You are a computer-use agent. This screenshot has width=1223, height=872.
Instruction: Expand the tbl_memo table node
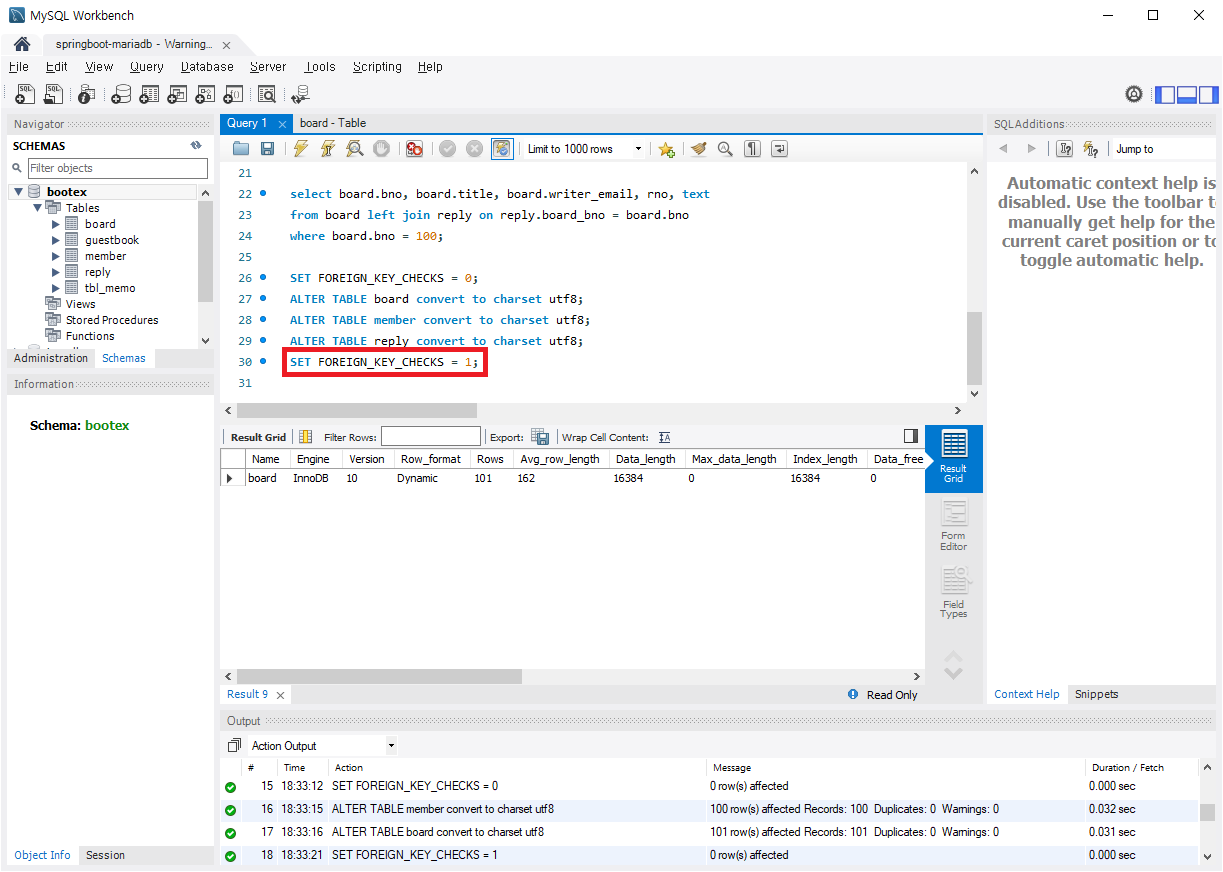56,288
